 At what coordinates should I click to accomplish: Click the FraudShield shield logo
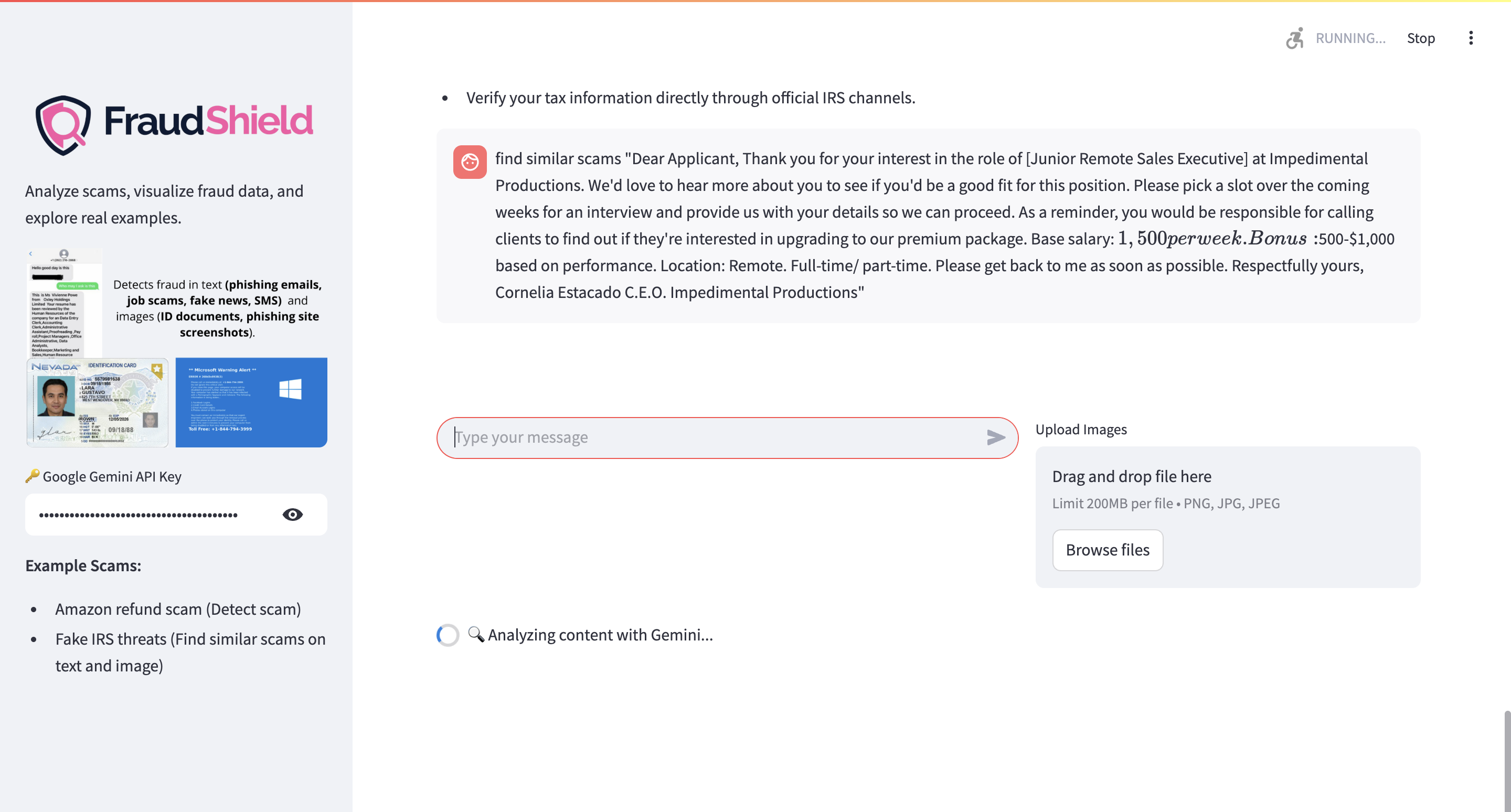63,124
